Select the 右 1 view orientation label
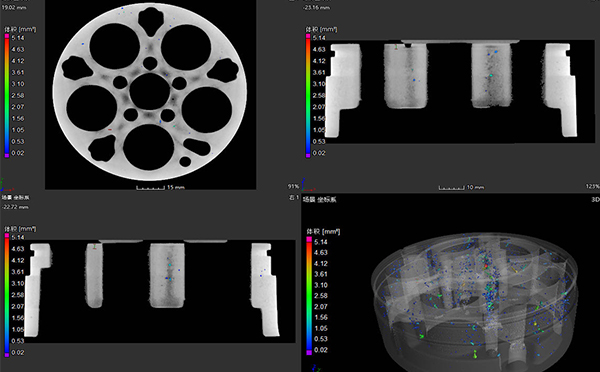This screenshot has width=600, height=372. pos(294,197)
